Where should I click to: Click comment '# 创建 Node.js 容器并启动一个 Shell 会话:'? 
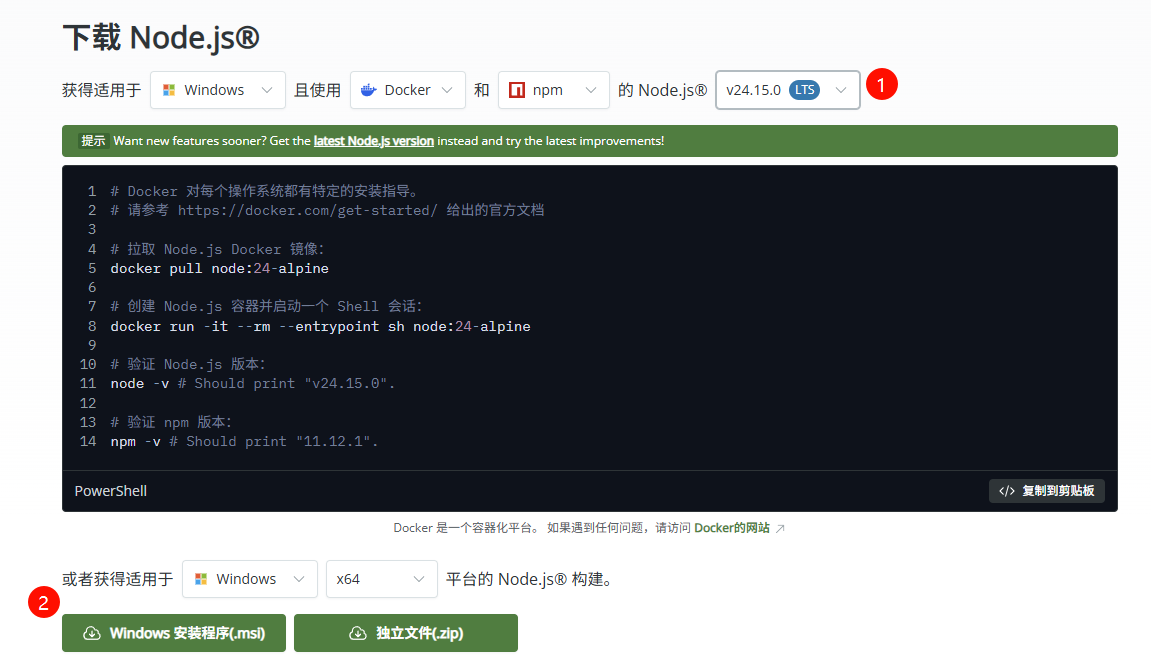(266, 306)
